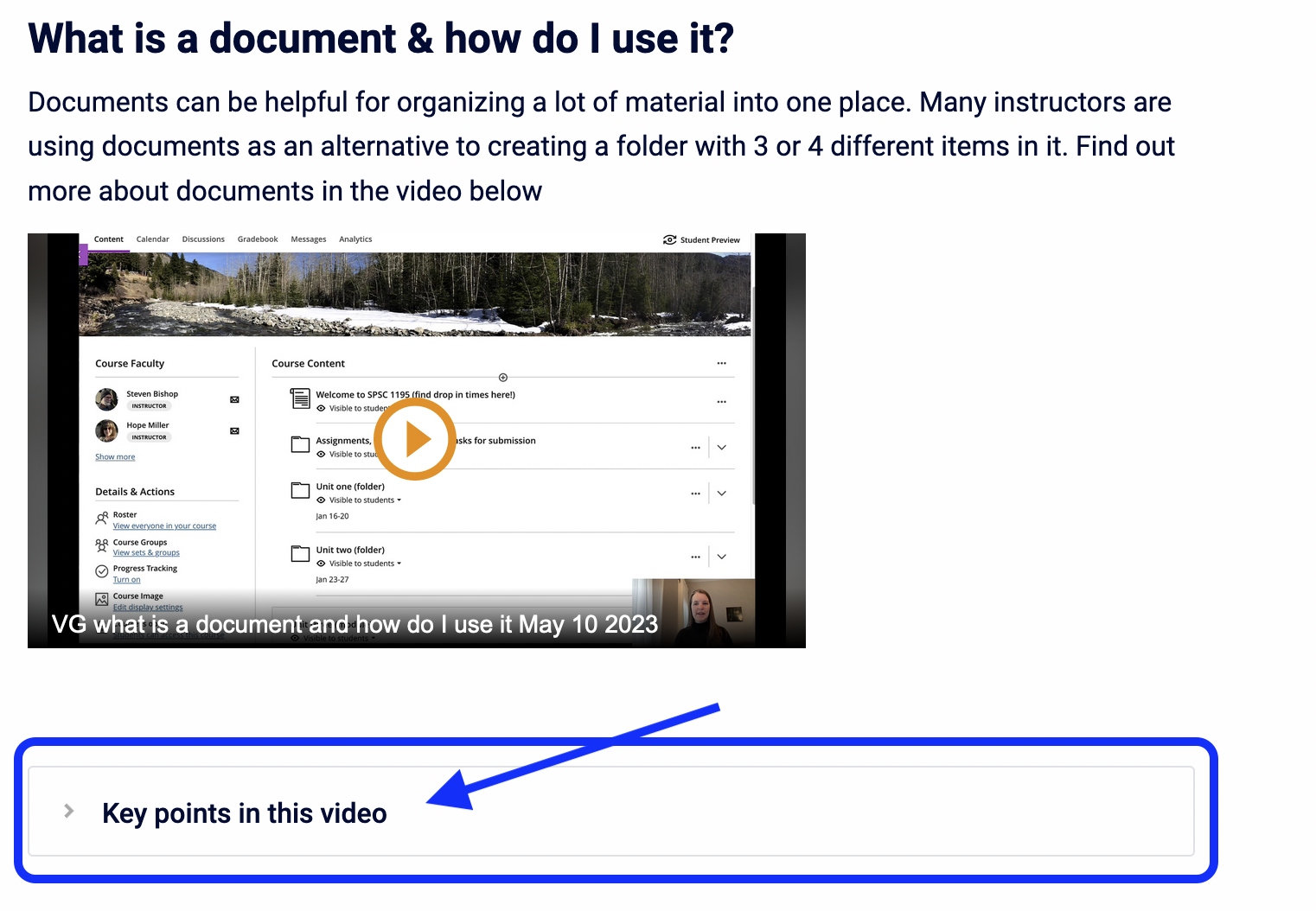Click the Course Groups icon
Image resolution: width=1316 pixels, height=911 pixels.
point(101,545)
